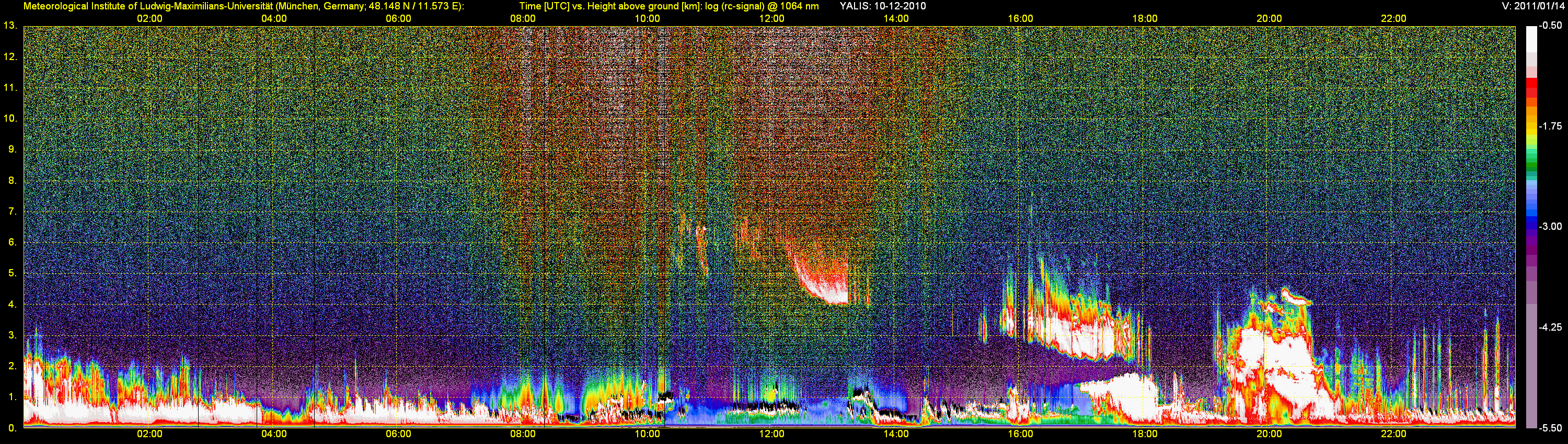The height and width of the screenshot is (444, 1568).
Task: Click the '20:00' label on the bottom time axis
Action: tap(1269, 434)
